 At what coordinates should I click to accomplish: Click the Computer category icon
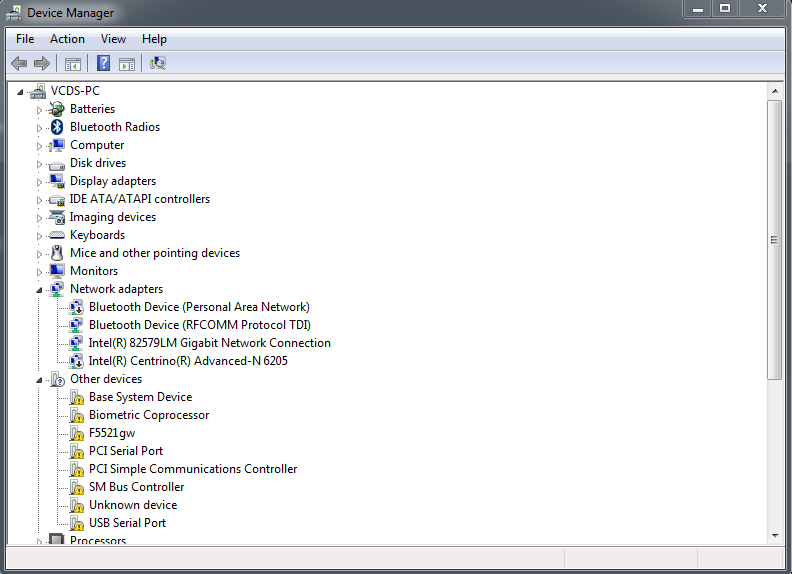pos(57,145)
